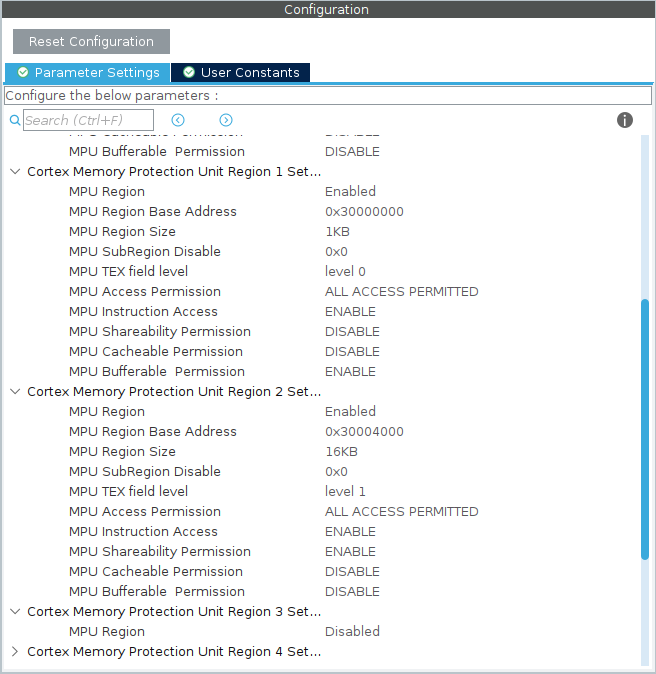Select Cortex Memory Protection Unit Region 3 row
The width and height of the screenshot is (656, 674).
coord(174,612)
